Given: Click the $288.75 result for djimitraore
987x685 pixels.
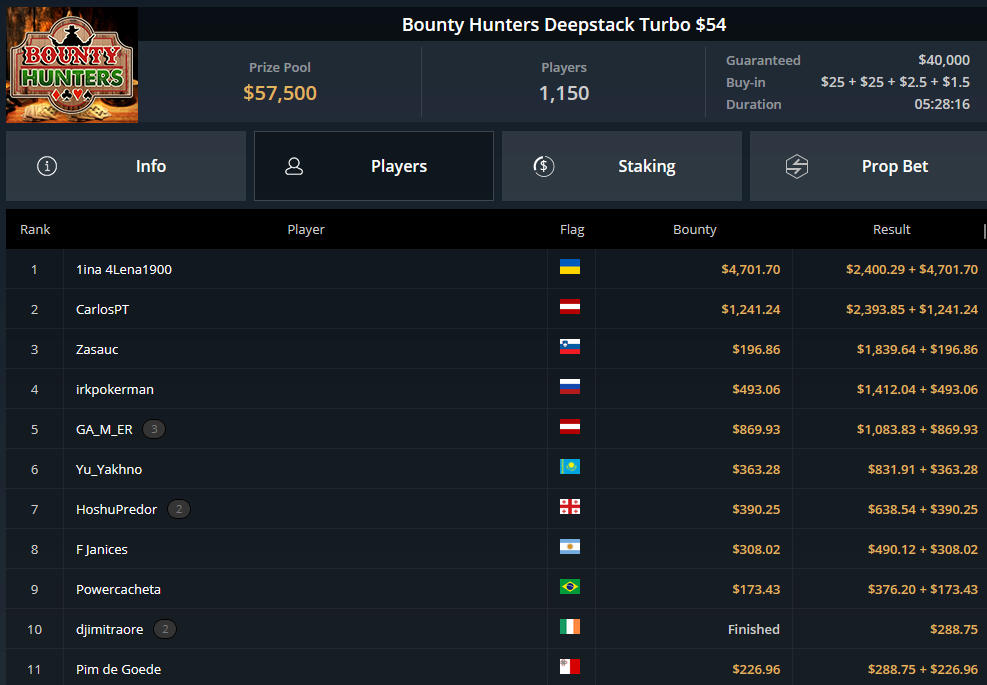Looking at the screenshot, I should [954, 630].
